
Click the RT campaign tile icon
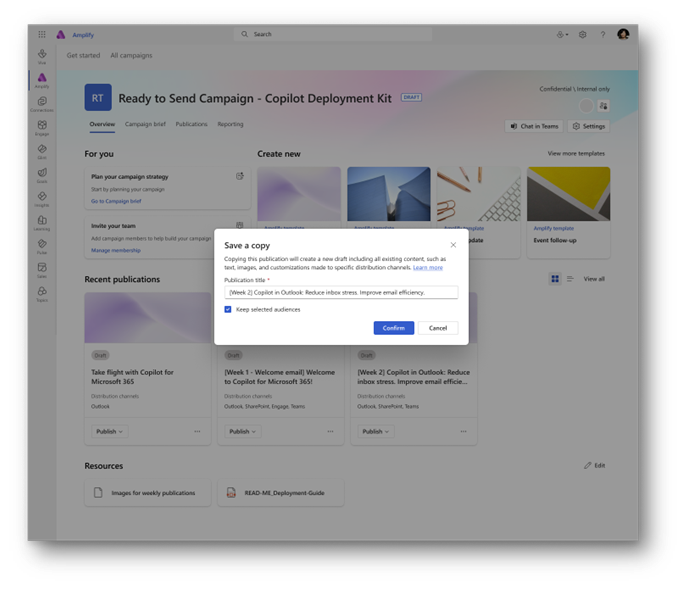[x=98, y=97]
